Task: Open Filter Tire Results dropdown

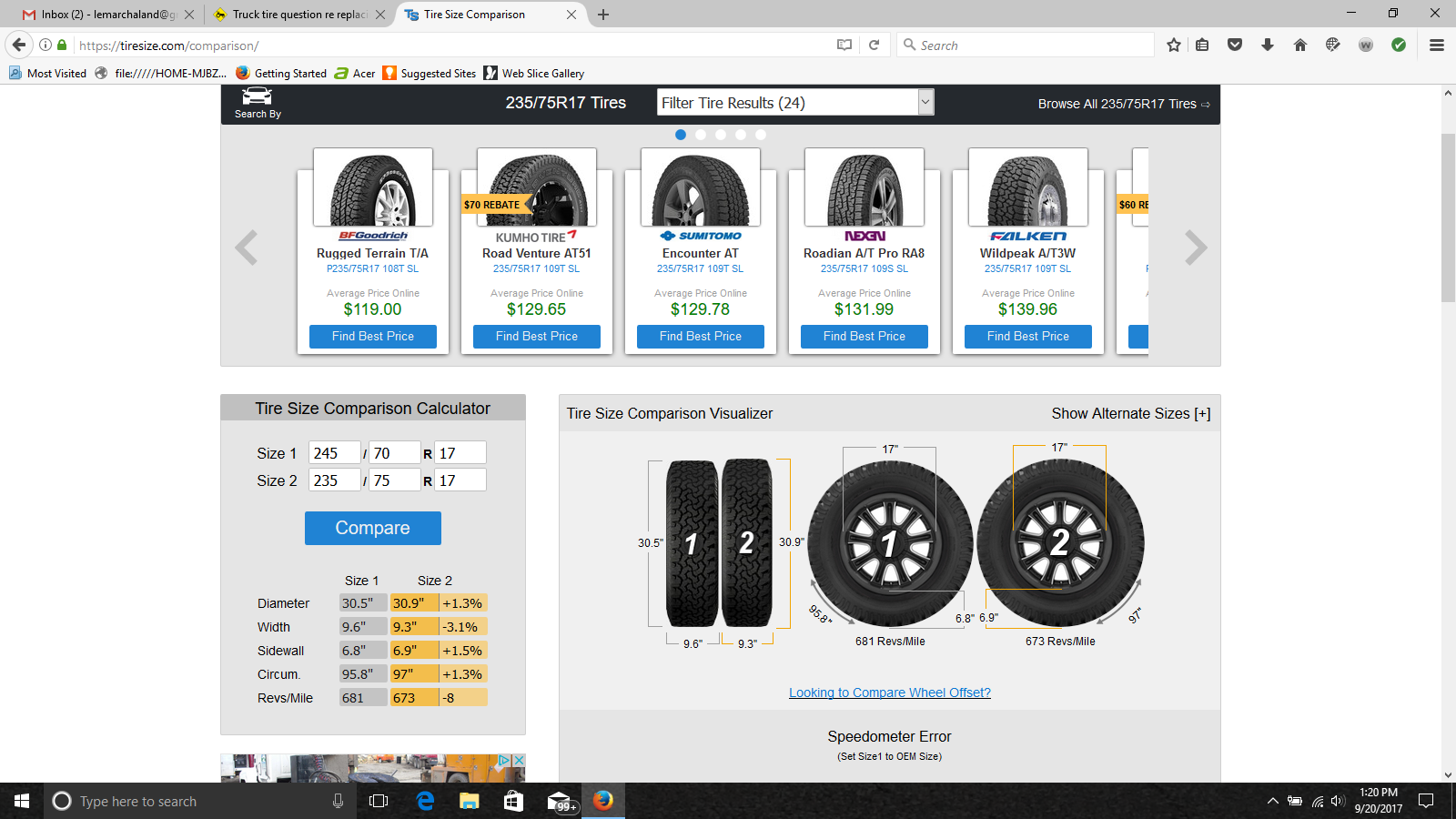Action: pyautogui.click(x=795, y=103)
